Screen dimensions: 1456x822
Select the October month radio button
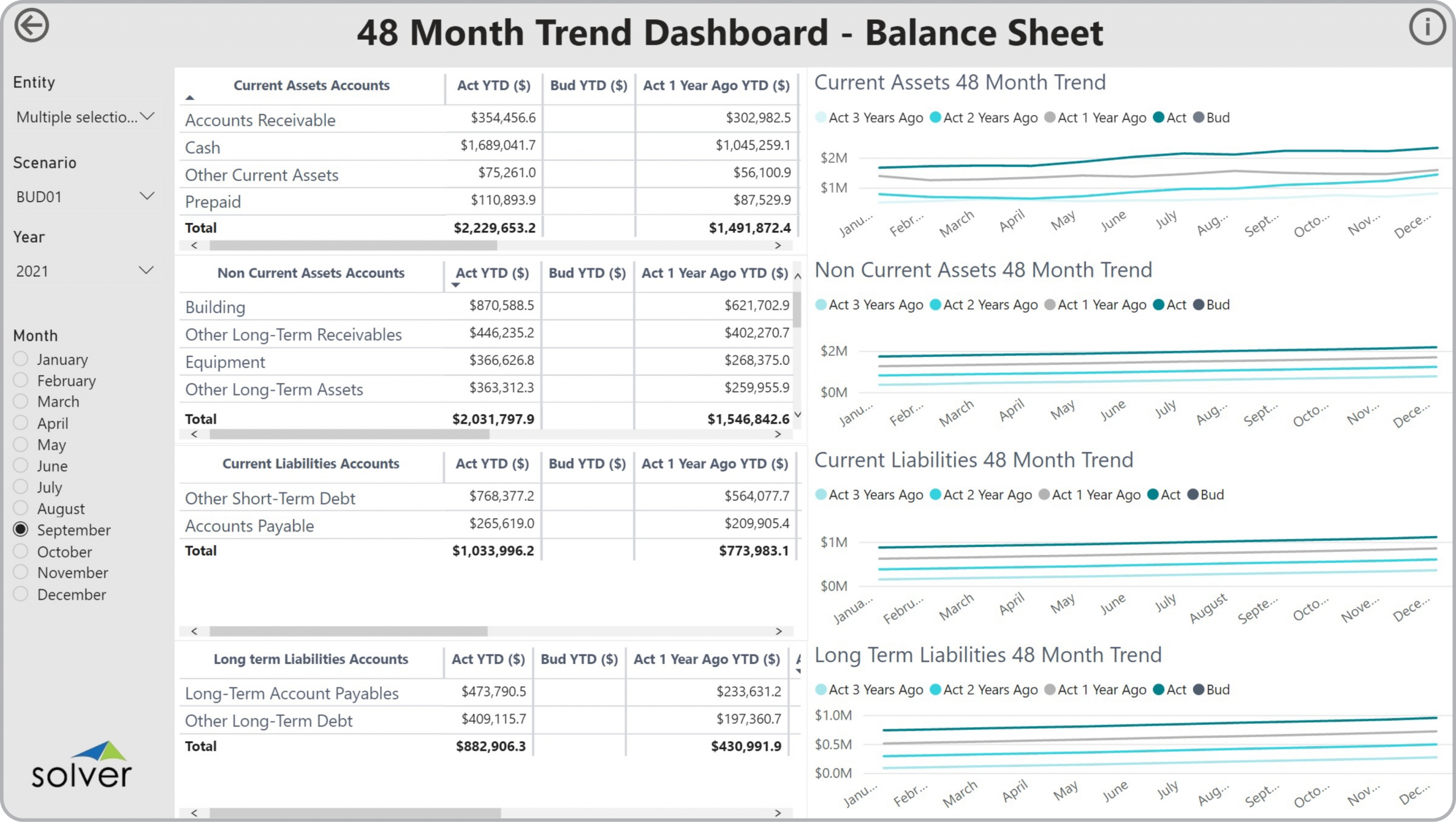21,551
